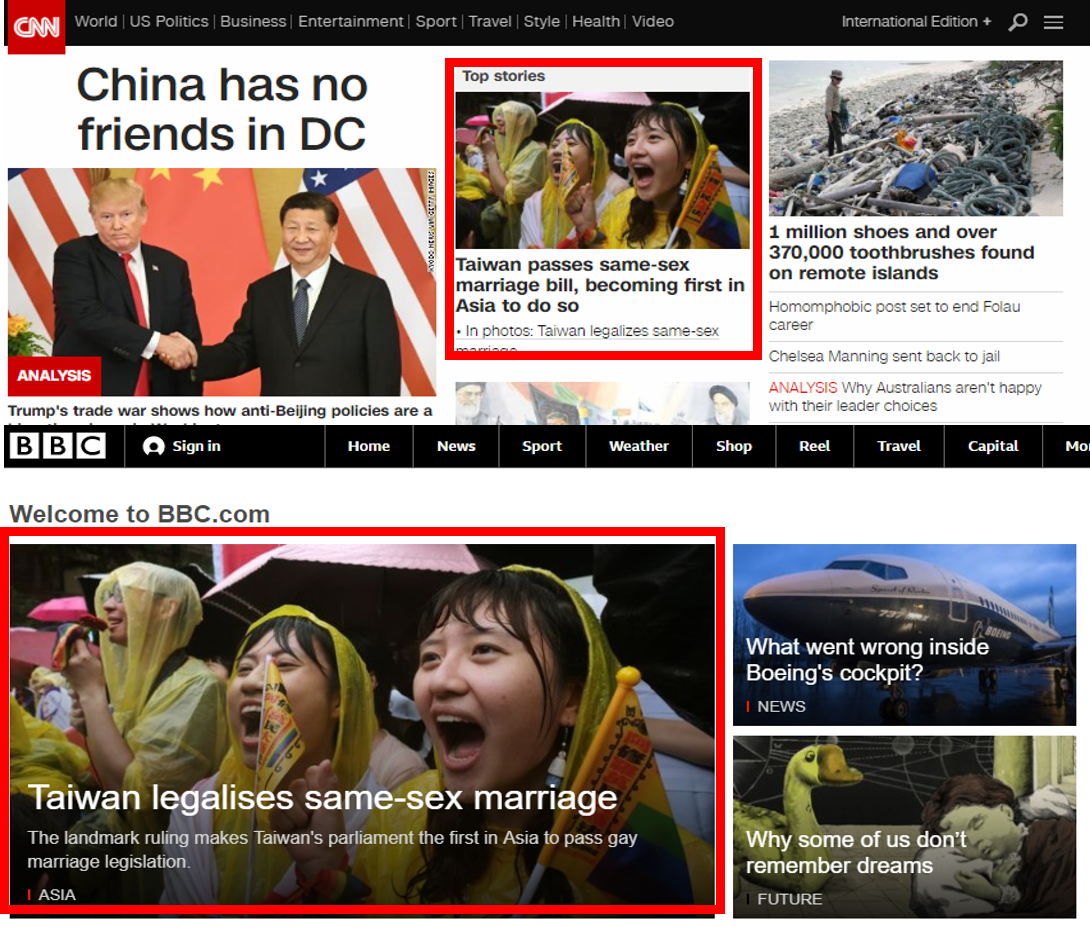Open BBC 'Taiwan legalises same-sex marriage' story
Viewport: 1090px width, 951px height.
click(x=323, y=797)
